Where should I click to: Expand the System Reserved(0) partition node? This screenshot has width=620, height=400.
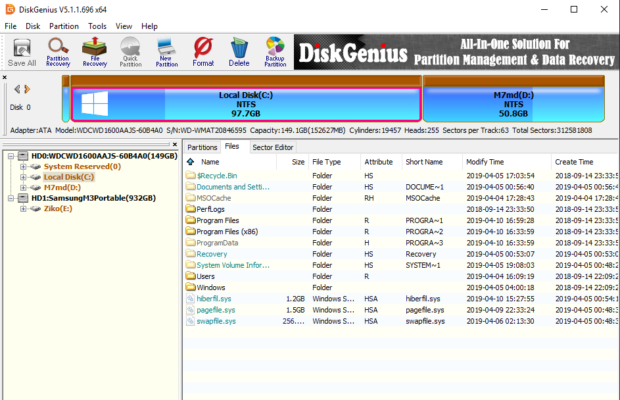(x=23, y=166)
